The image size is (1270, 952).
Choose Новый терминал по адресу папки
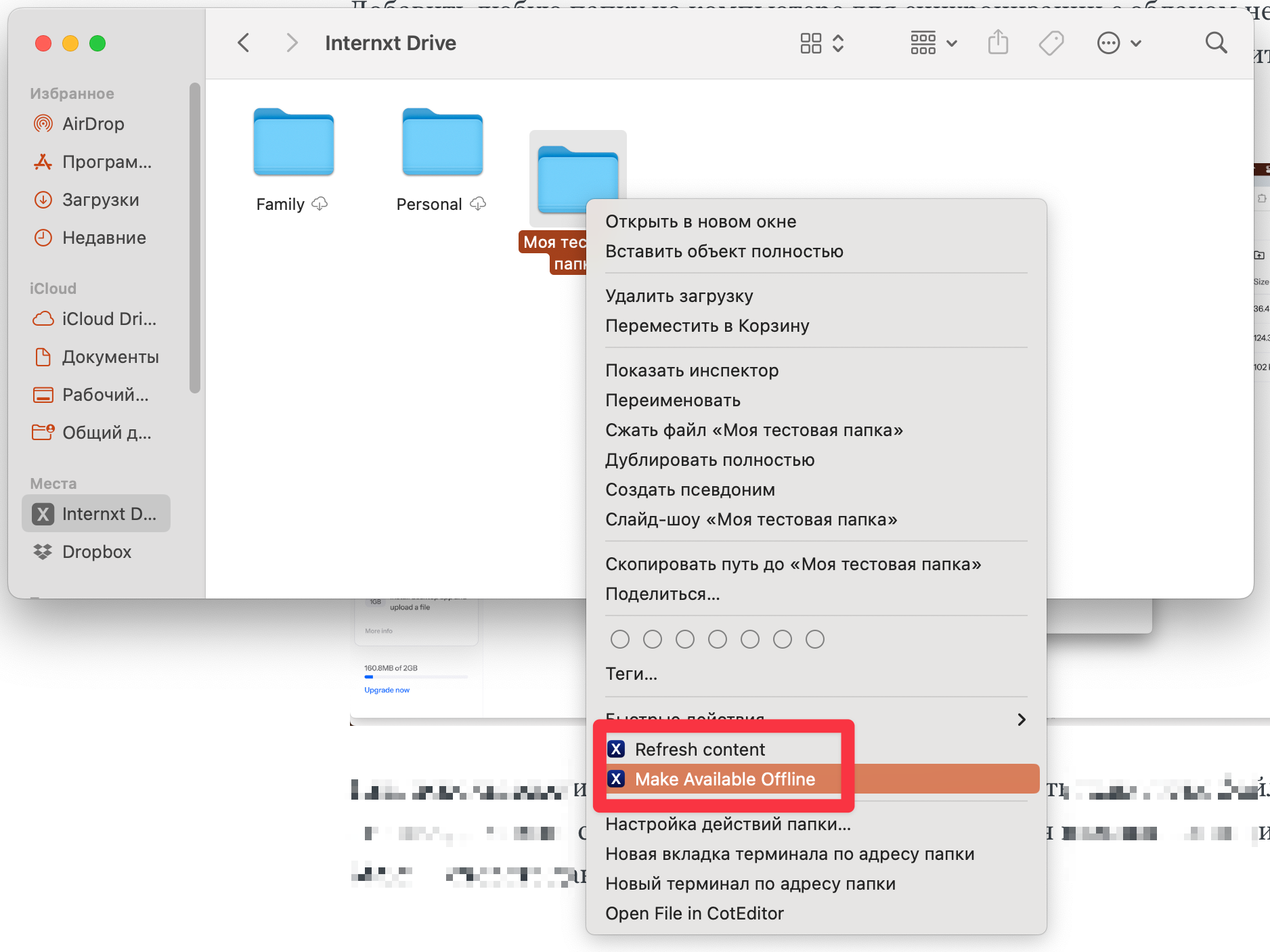point(816,884)
